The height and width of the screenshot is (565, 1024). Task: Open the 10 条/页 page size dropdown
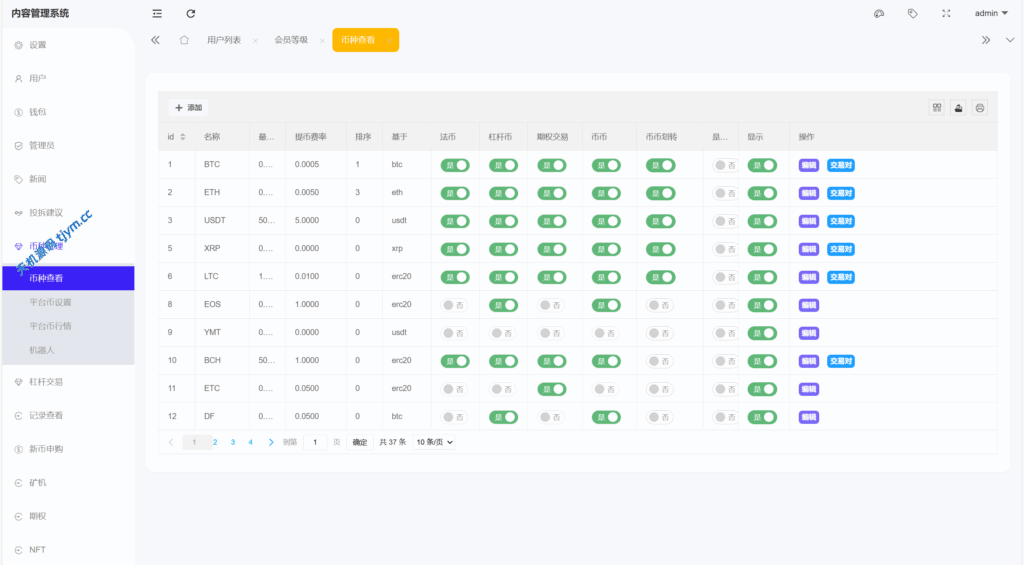[435, 442]
